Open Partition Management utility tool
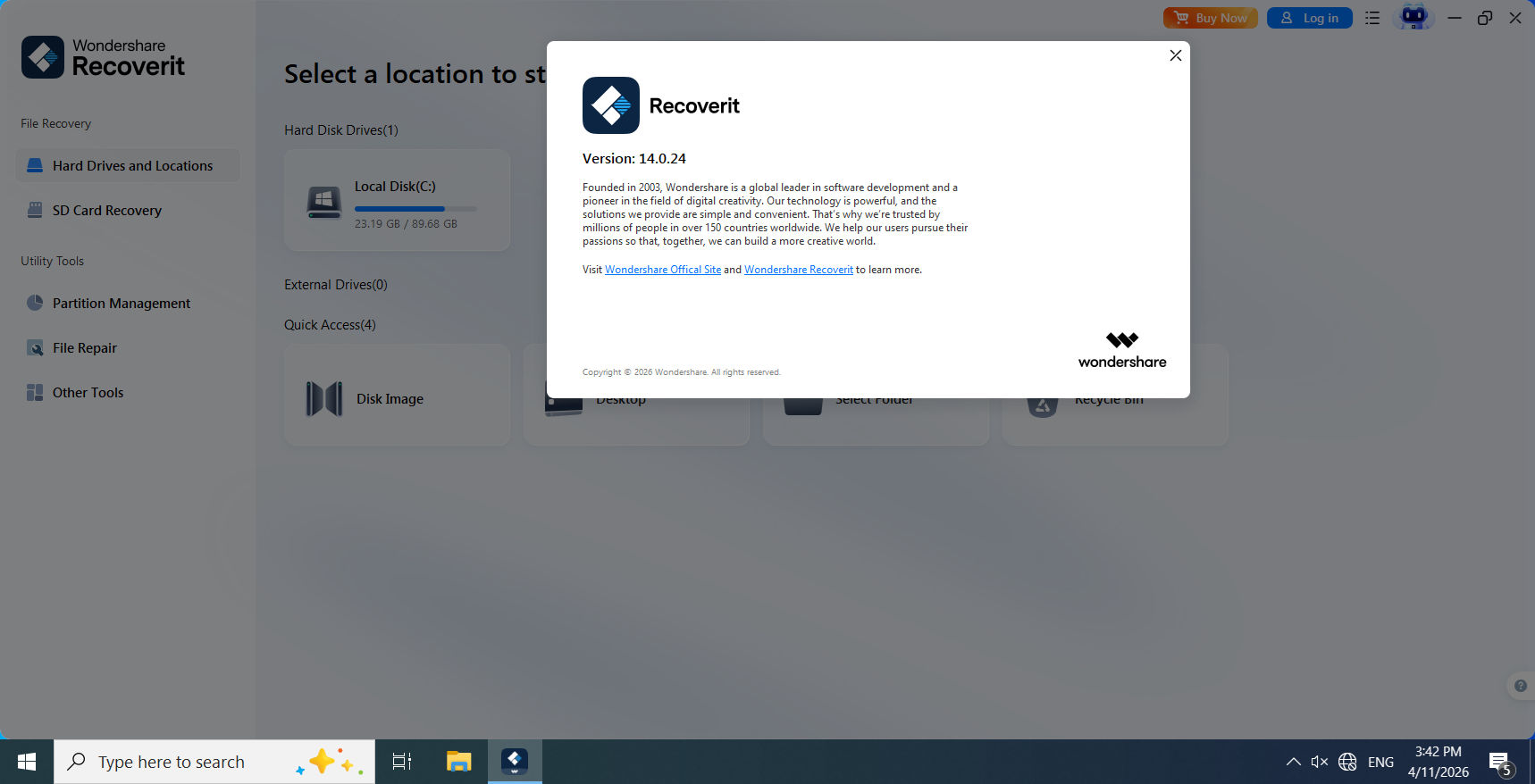The width and height of the screenshot is (1535, 784). coord(128,304)
